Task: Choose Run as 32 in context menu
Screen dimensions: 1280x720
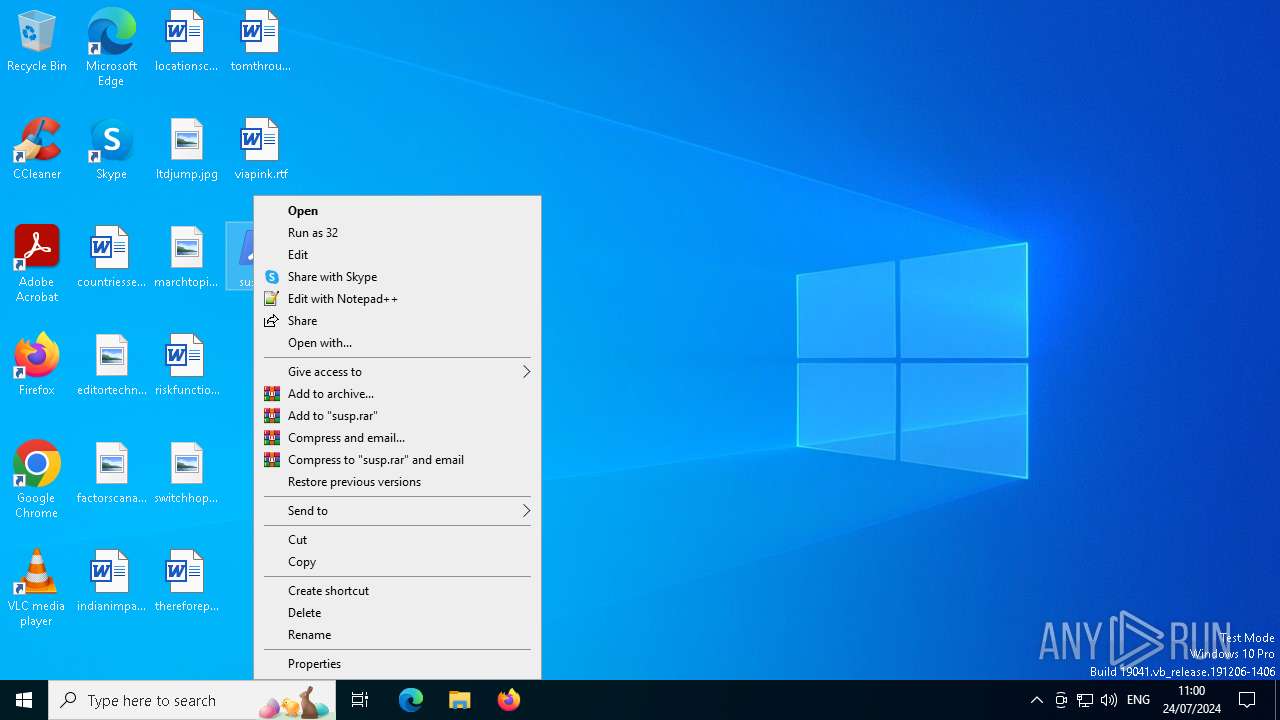Action: (398, 233)
